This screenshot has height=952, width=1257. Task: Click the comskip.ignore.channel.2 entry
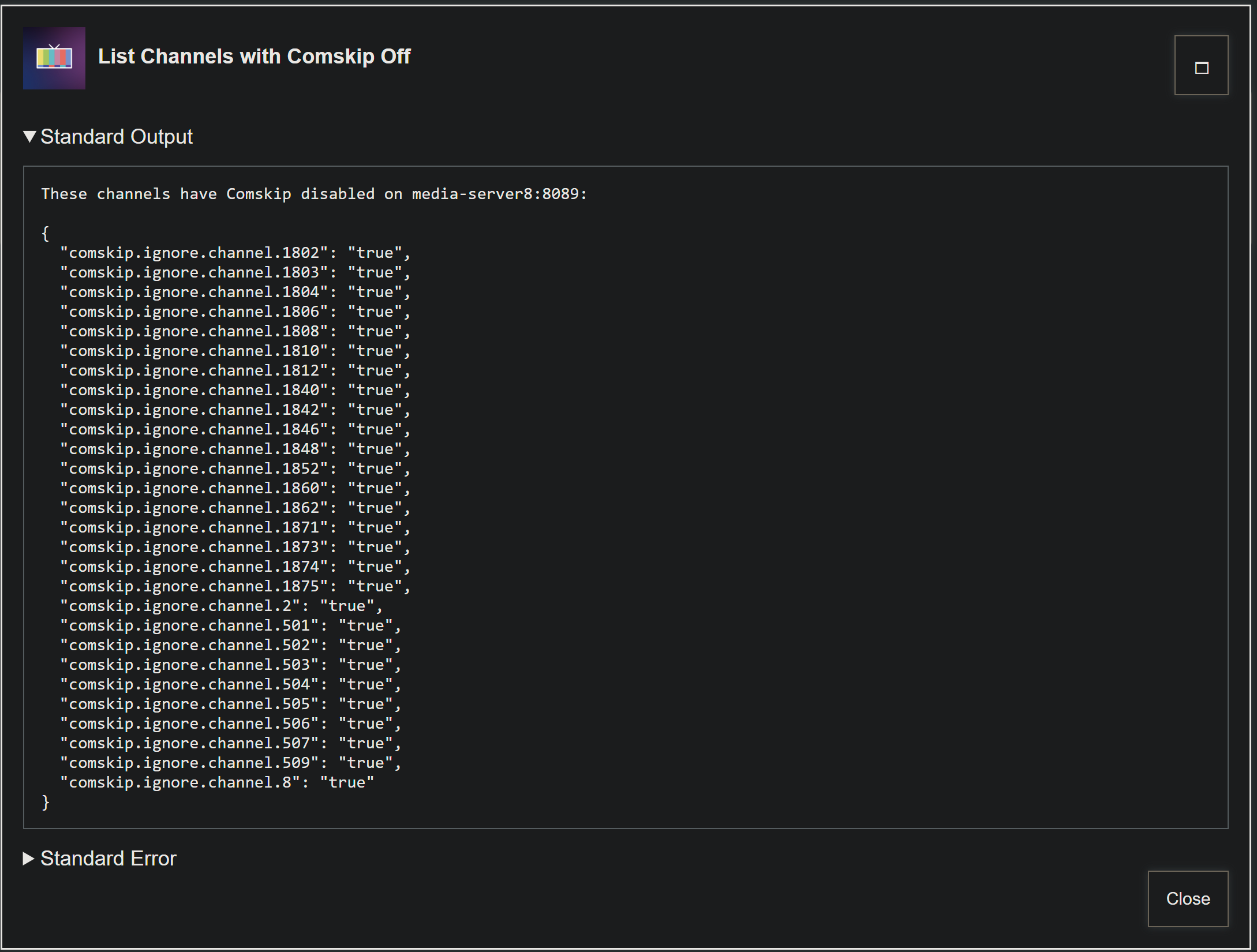point(221,606)
